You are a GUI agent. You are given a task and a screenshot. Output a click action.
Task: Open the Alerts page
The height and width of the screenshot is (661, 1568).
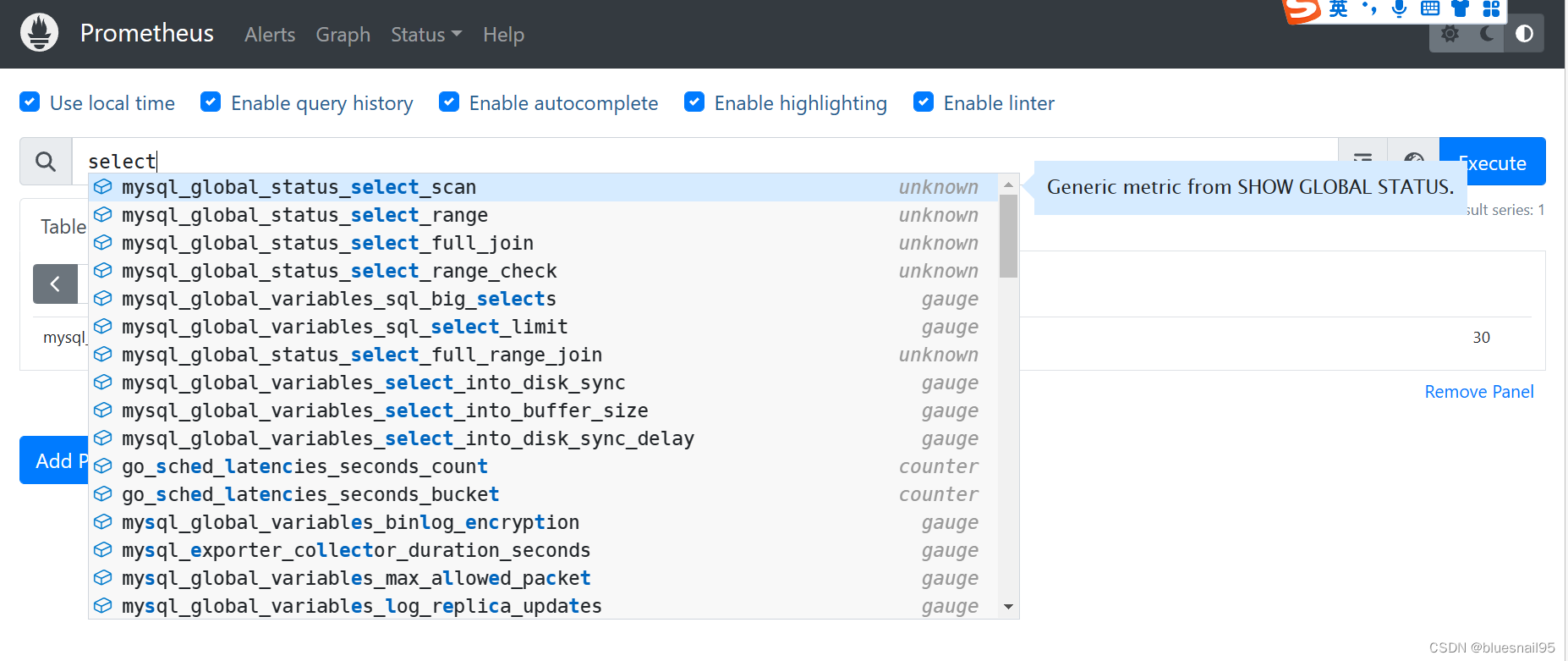pos(270,35)
